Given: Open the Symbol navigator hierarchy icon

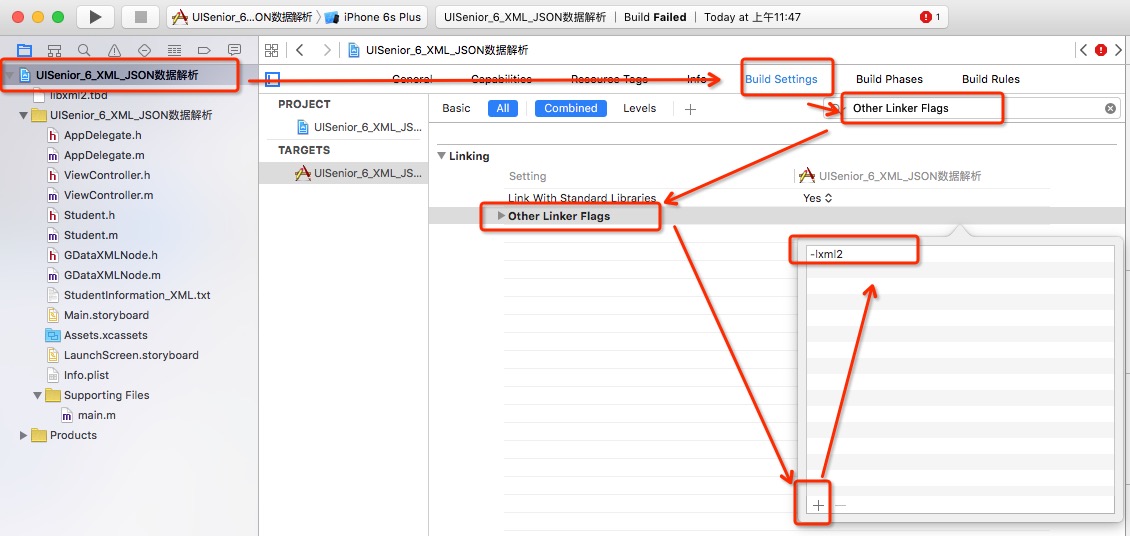Looking at the screenshot, I should click(x=54, y=50).
